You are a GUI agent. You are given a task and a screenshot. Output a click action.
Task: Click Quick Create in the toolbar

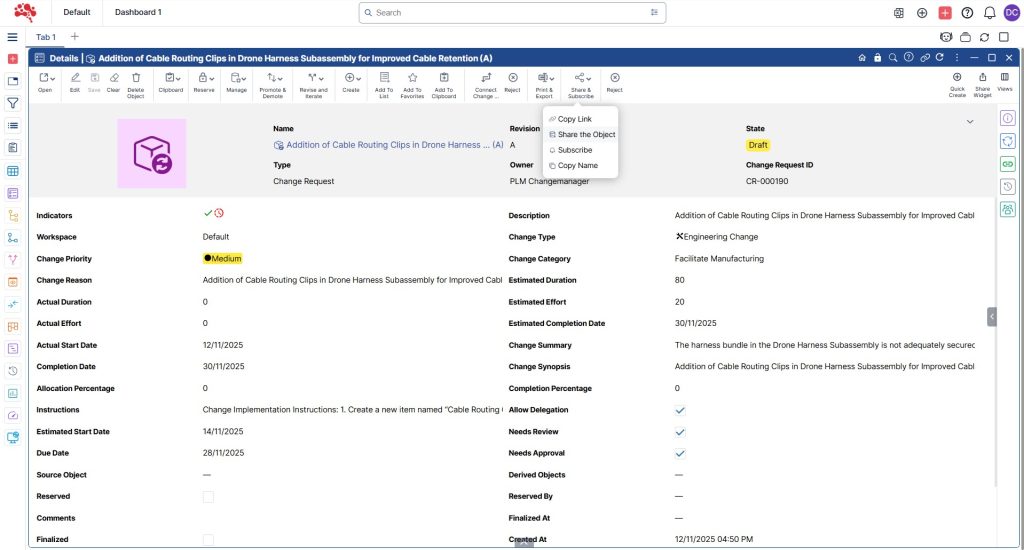tap(957, 85)
